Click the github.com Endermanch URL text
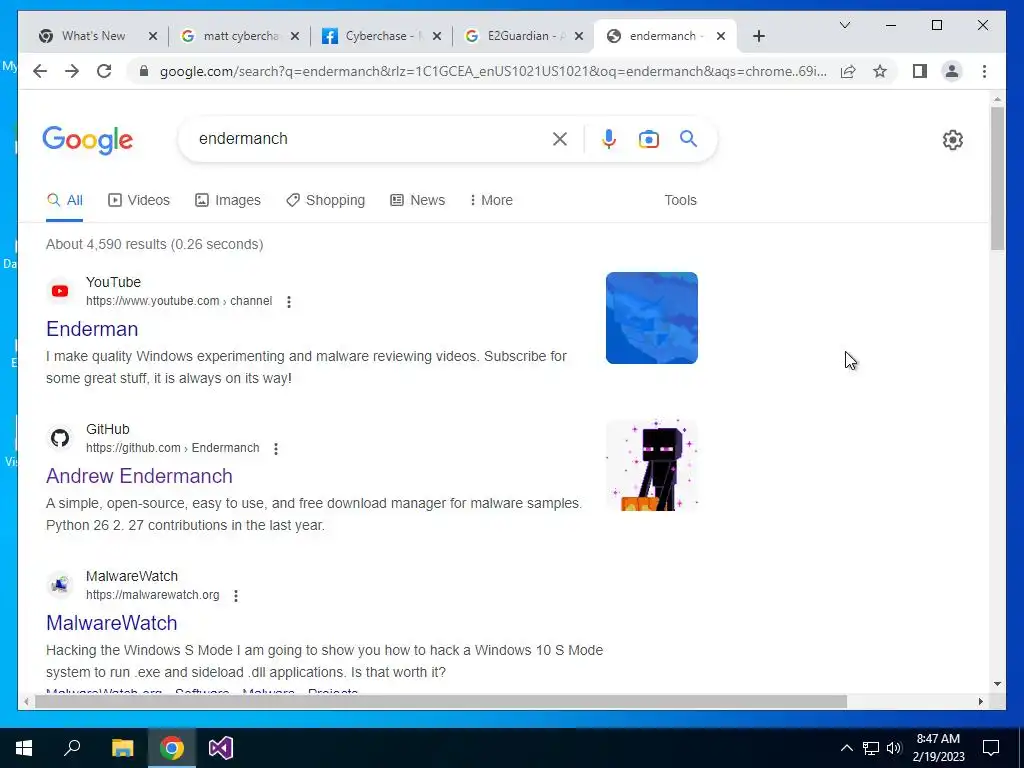The height and width of the screenshot is (768, 1024). pyautogui.click(x=172, y=448)
